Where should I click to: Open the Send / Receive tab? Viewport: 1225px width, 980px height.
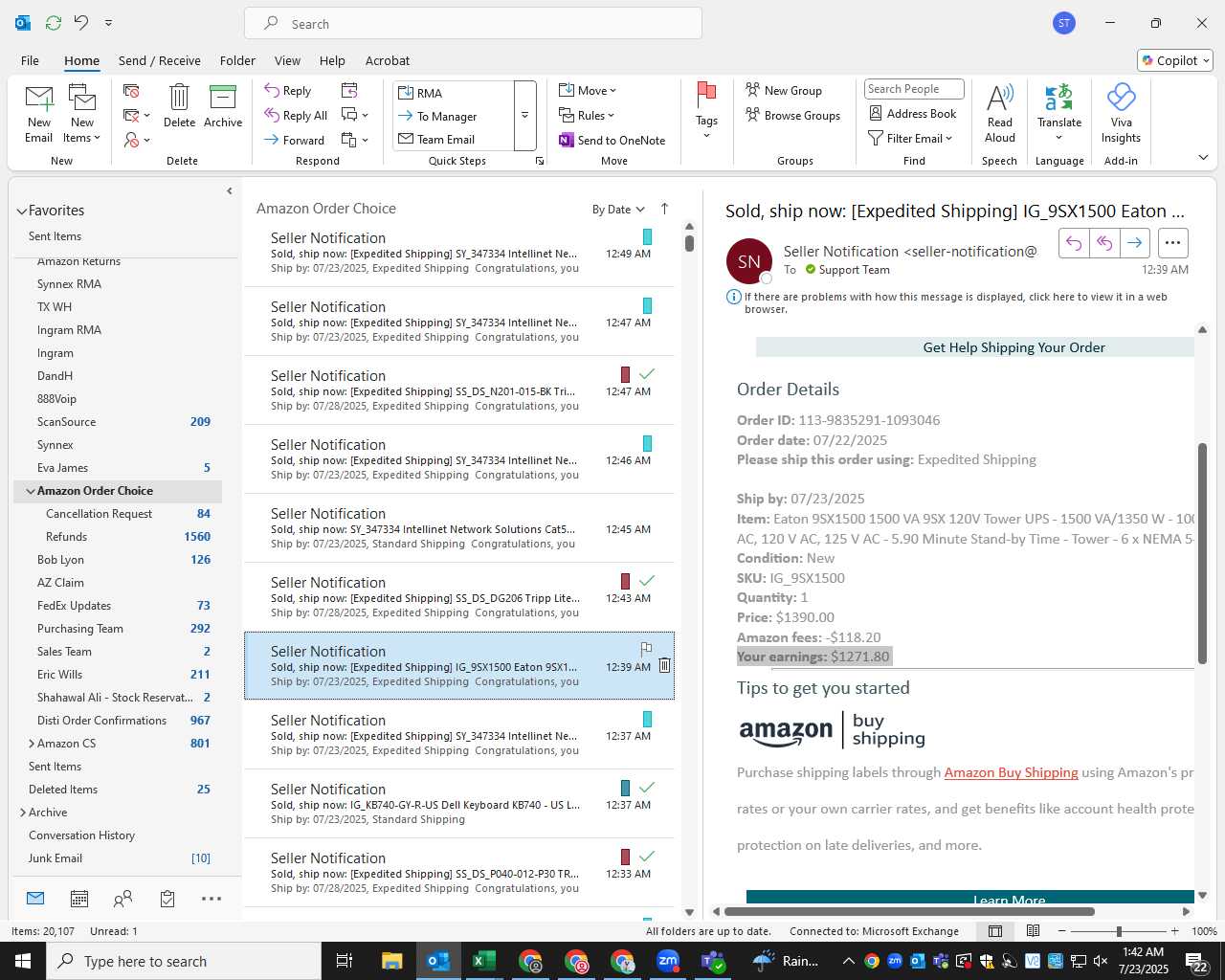pos(159,60)
